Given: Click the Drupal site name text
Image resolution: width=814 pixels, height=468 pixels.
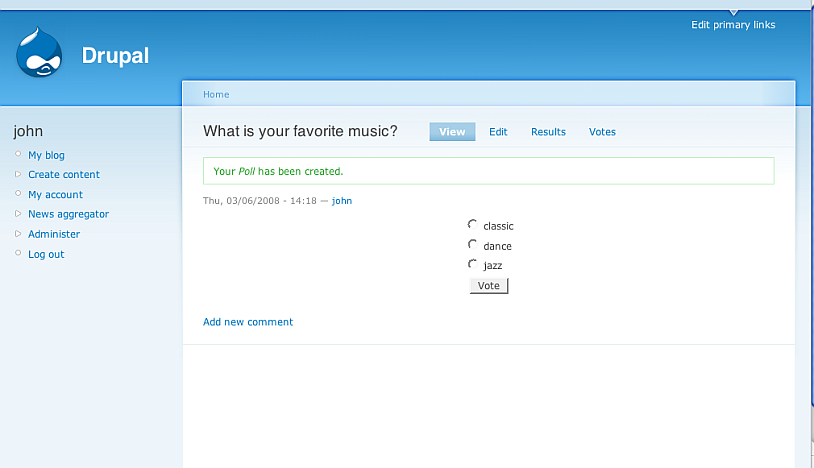Looking at the screenshot, I should coord(115,56).
